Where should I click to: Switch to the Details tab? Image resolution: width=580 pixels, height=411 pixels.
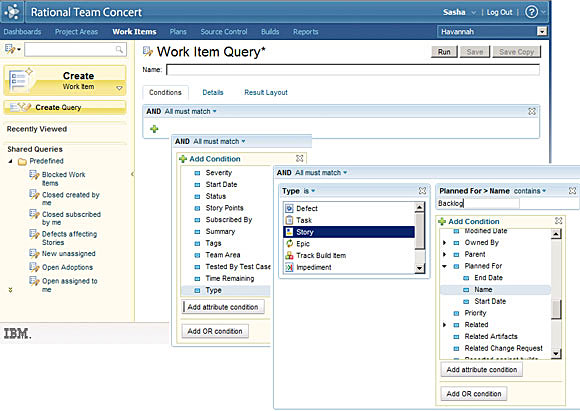213,92
